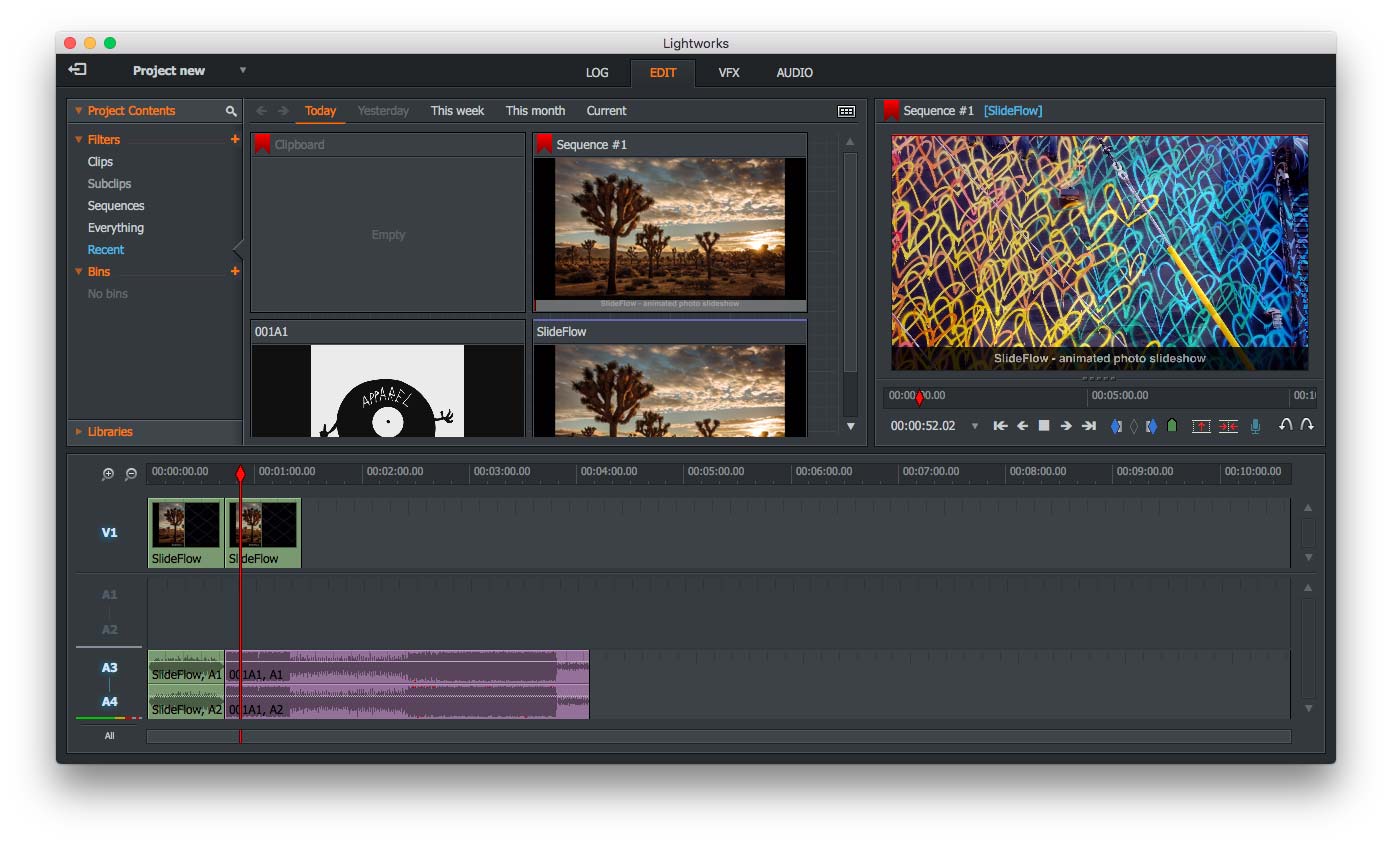Screen dimensions: 1392x844
Task: Switch to the EDIT tab
Action: (x=663, y=73)
